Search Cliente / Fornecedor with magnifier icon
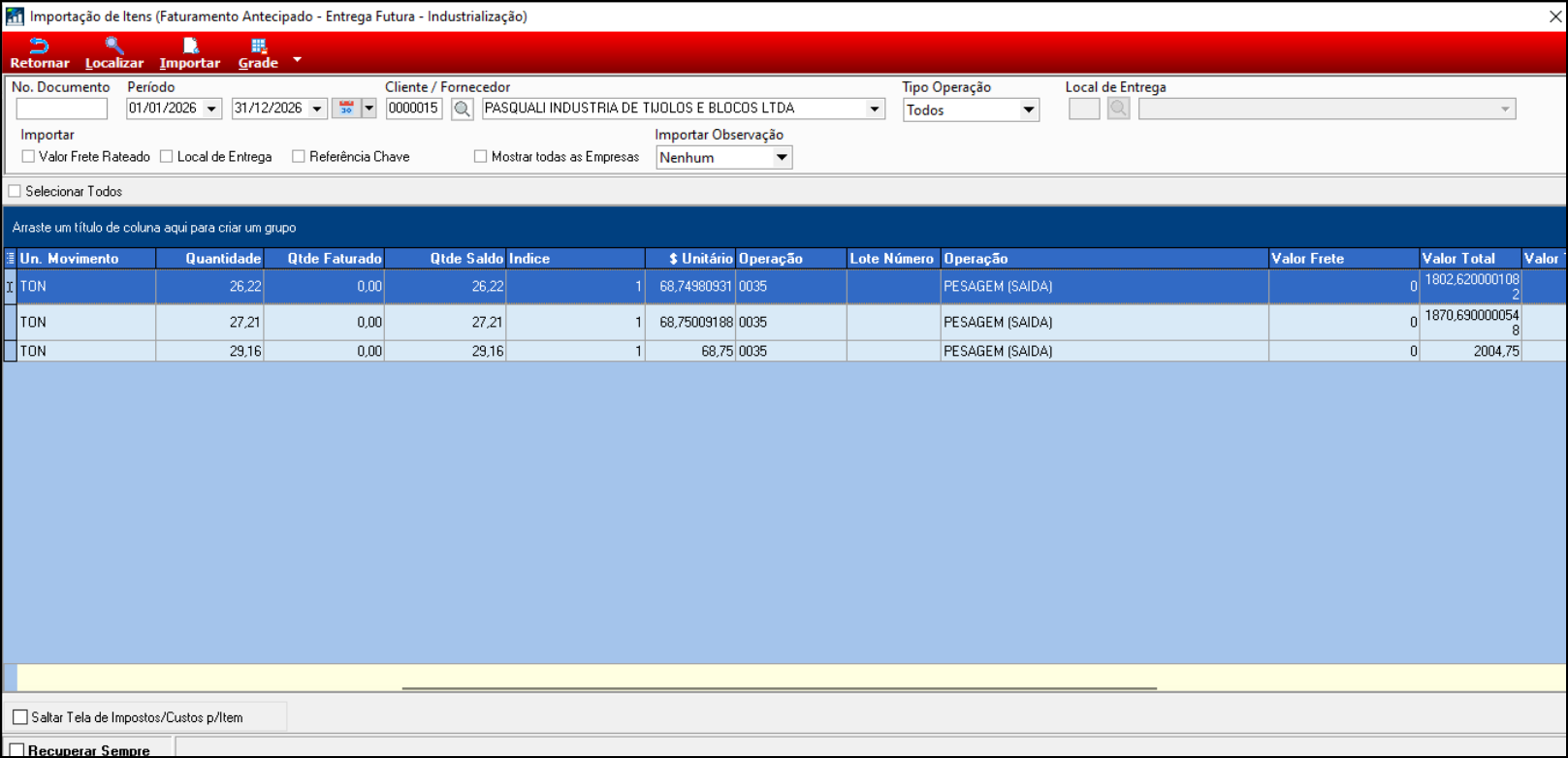Viewport: 1568px width, 758px height. click(463, 109)
